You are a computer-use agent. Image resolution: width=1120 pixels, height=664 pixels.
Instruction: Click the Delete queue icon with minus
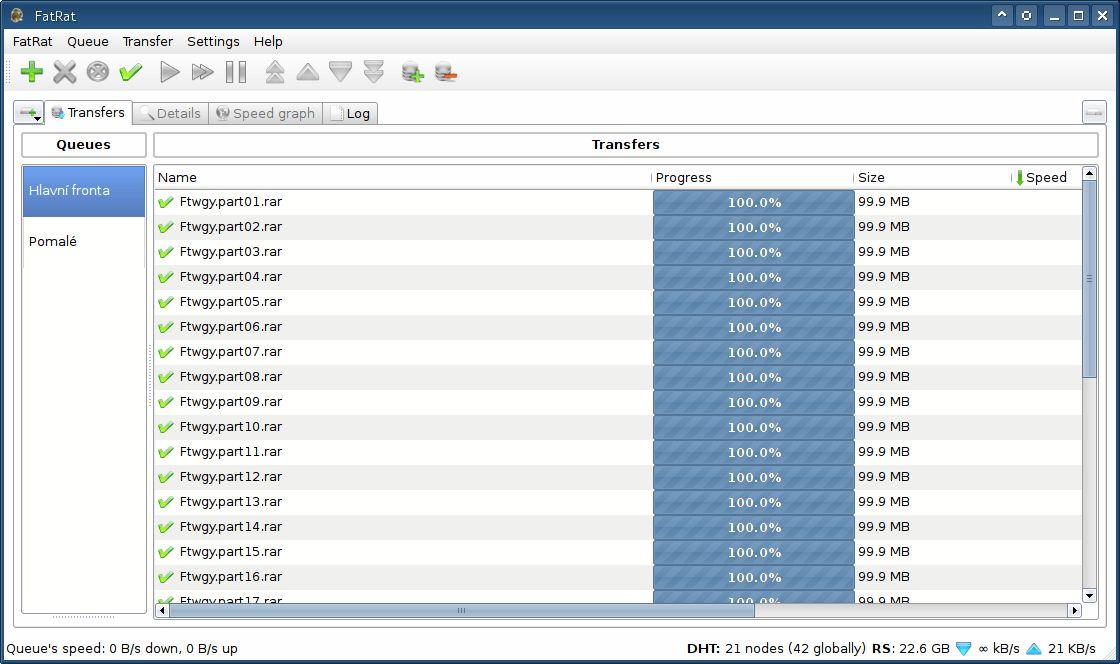(x=446, y=71)
